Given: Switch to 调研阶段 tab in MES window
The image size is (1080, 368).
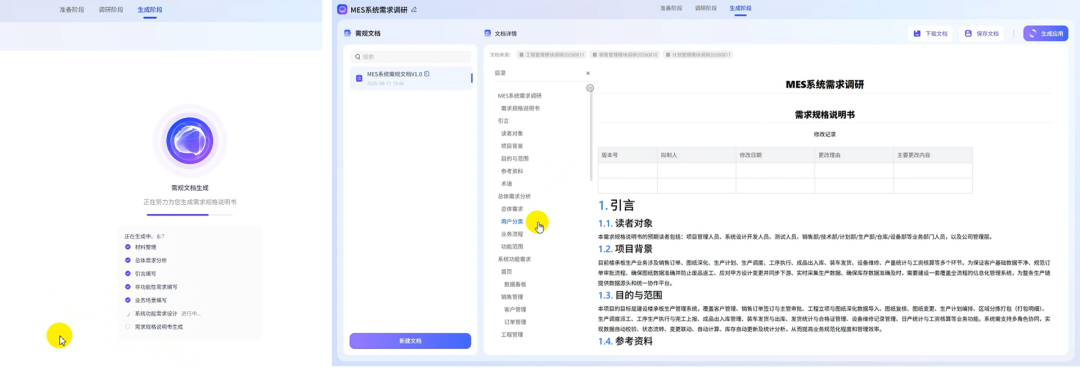Looking at the screenshot, I should coord(705,8).
